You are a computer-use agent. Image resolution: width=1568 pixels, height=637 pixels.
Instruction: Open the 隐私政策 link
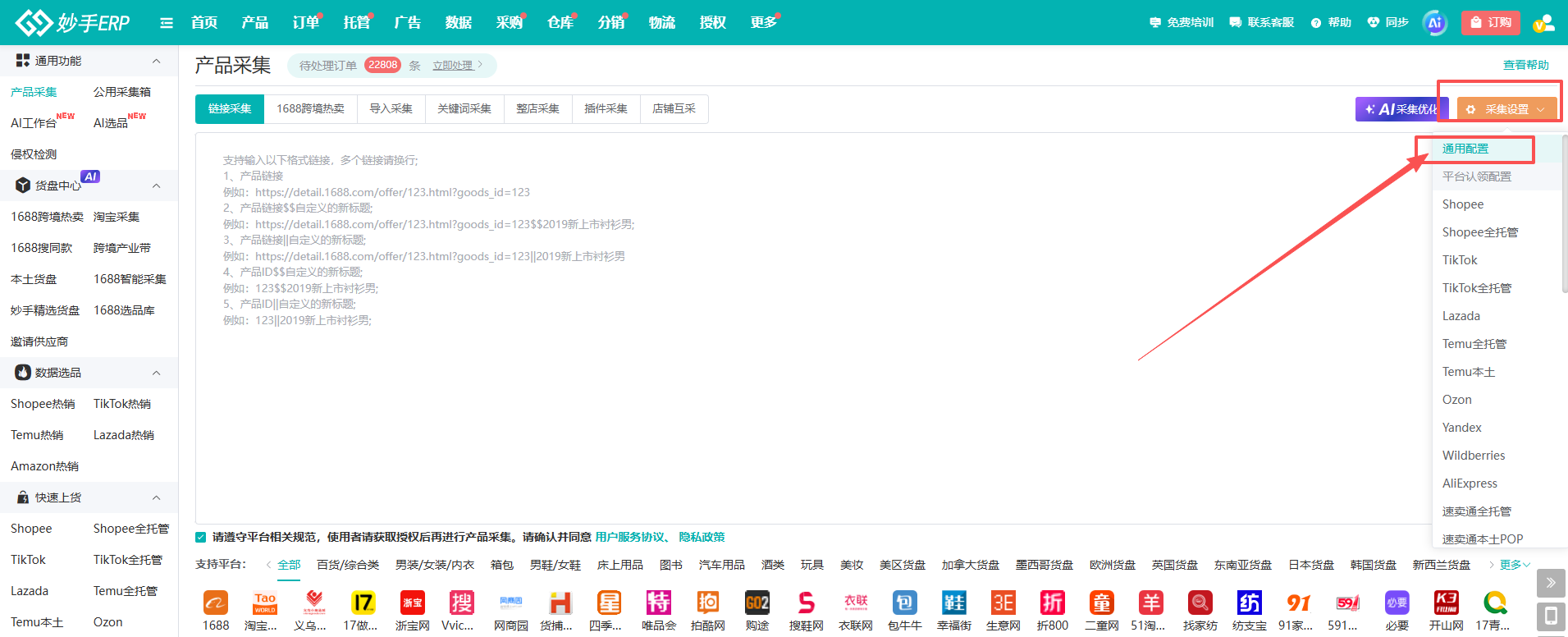point(702,537)
